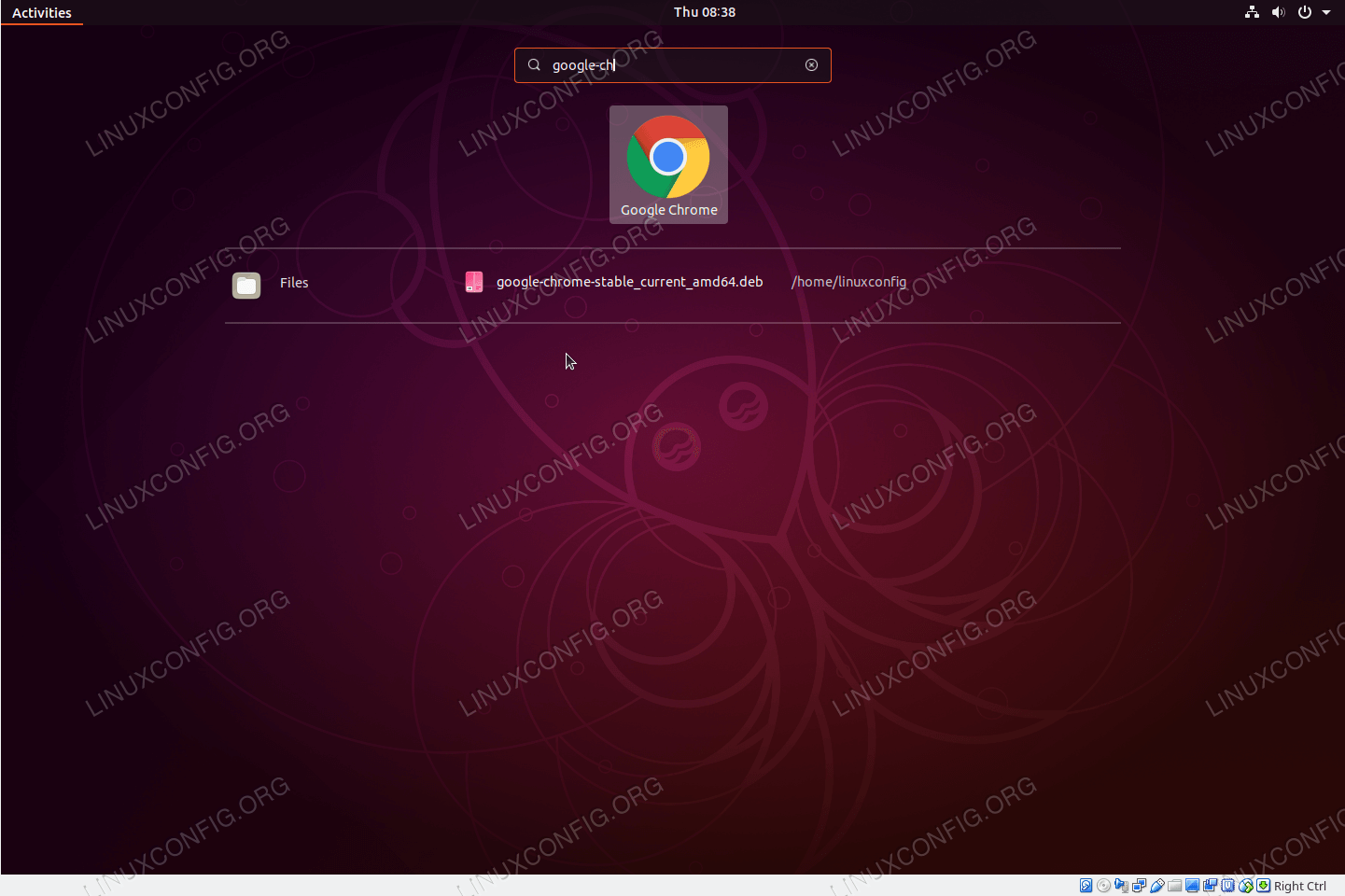Click the VirtualBox display monitor icon
1345x896 pixels.
coord(1192,886)
